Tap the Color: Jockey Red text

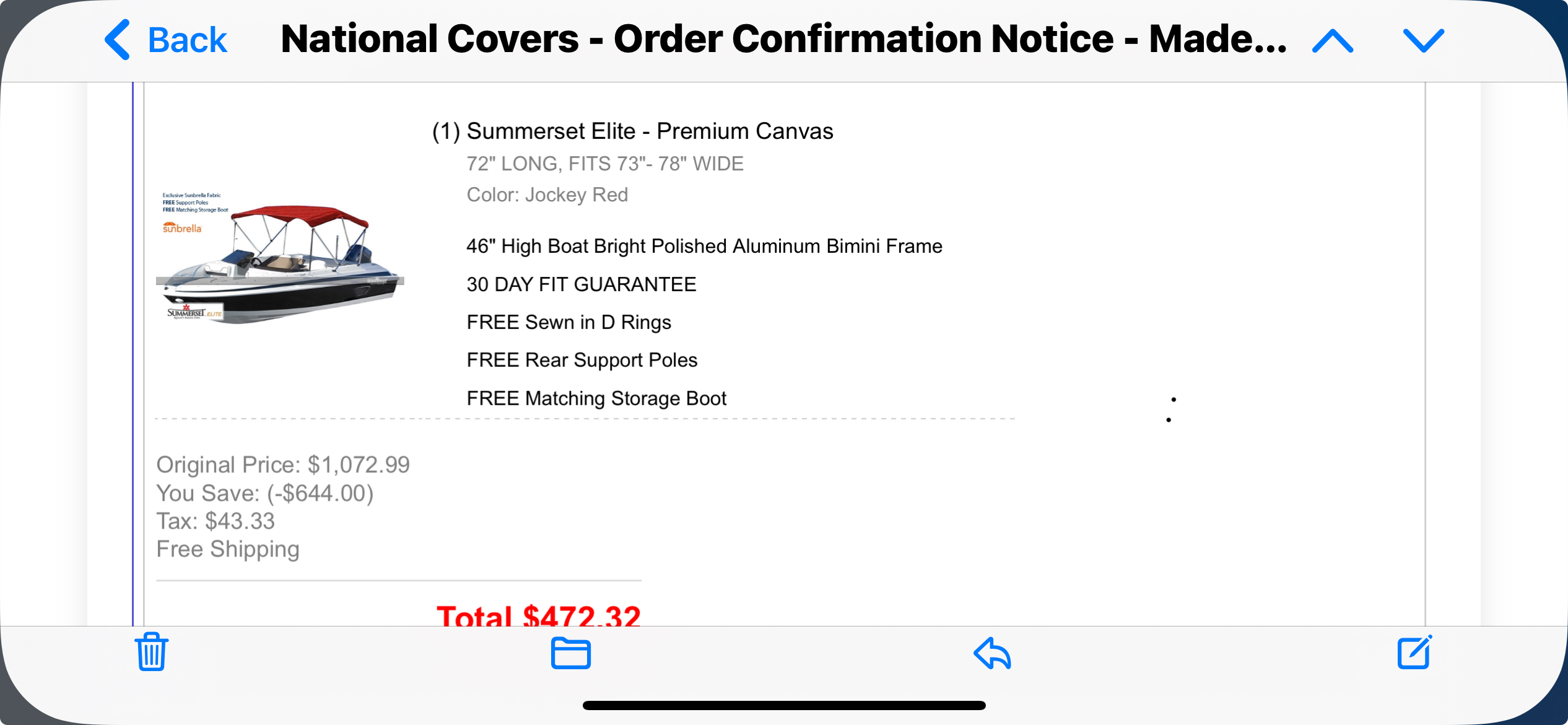(x=547, y=195)
